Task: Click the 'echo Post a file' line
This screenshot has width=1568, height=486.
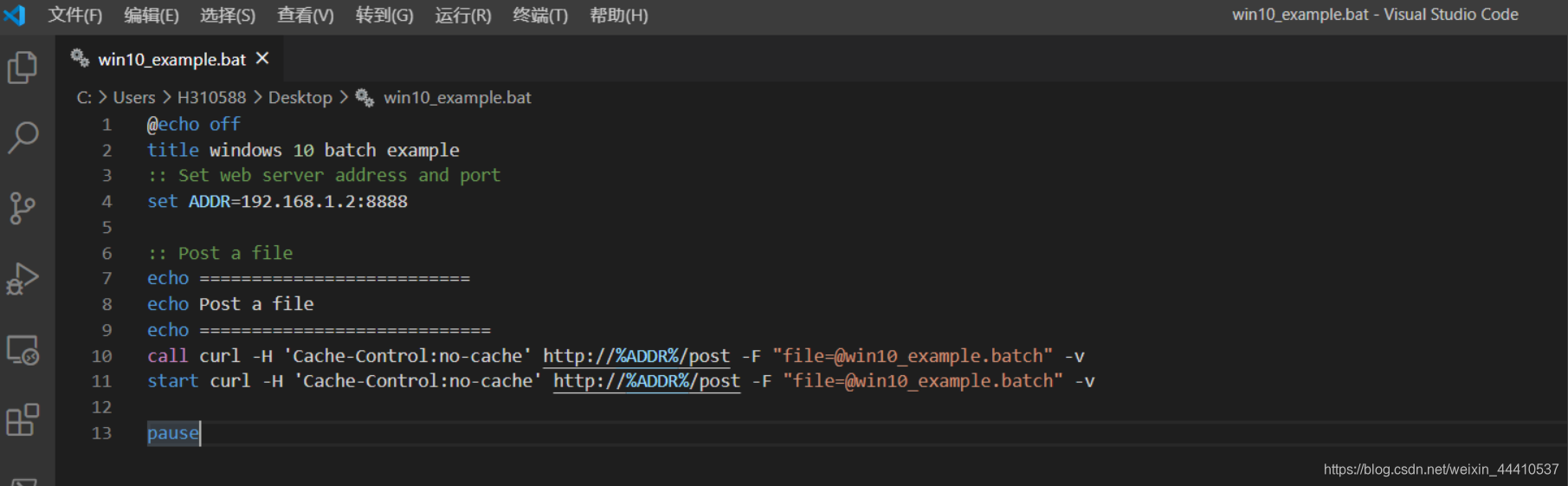Action: [x=230, y=304]
